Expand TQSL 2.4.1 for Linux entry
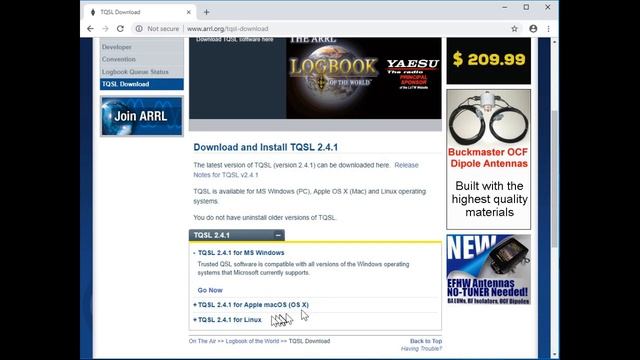 (x=227, y=320)
